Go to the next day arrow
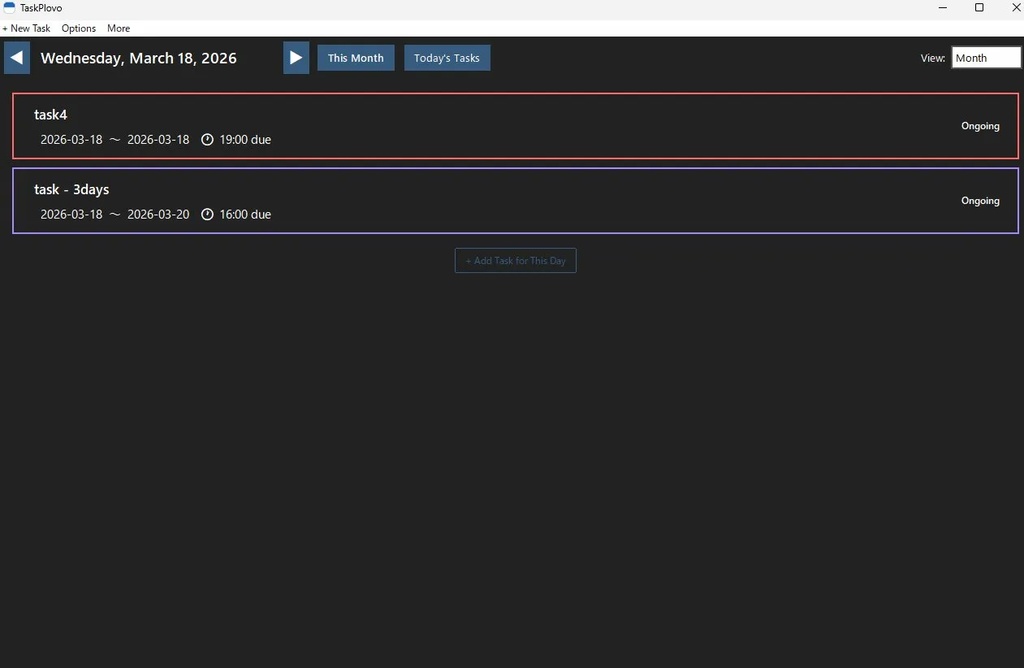This screenshot has height=668, width=1024. click(x=296, y=57)
